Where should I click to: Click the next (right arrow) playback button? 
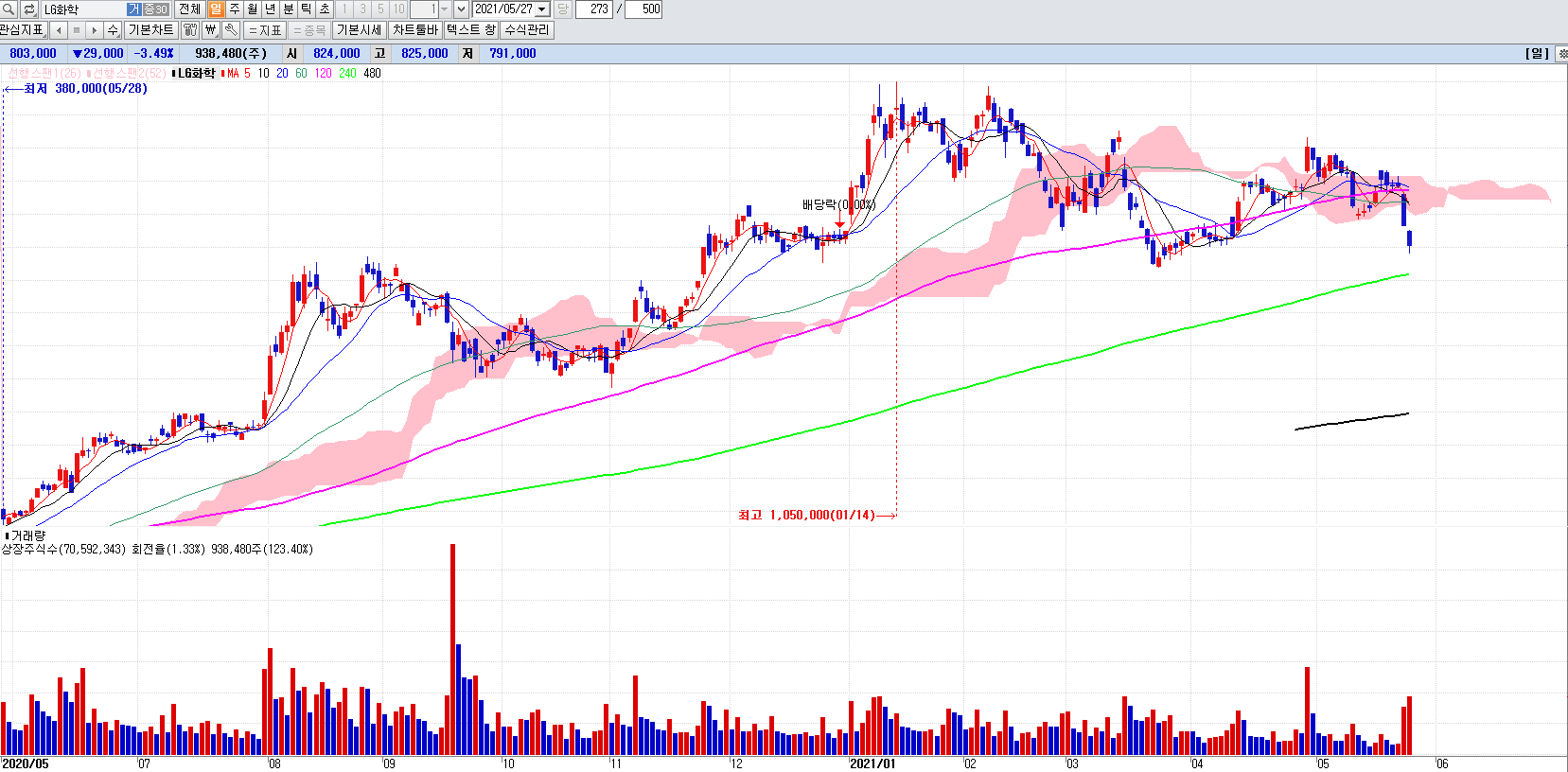click(94, 30)
